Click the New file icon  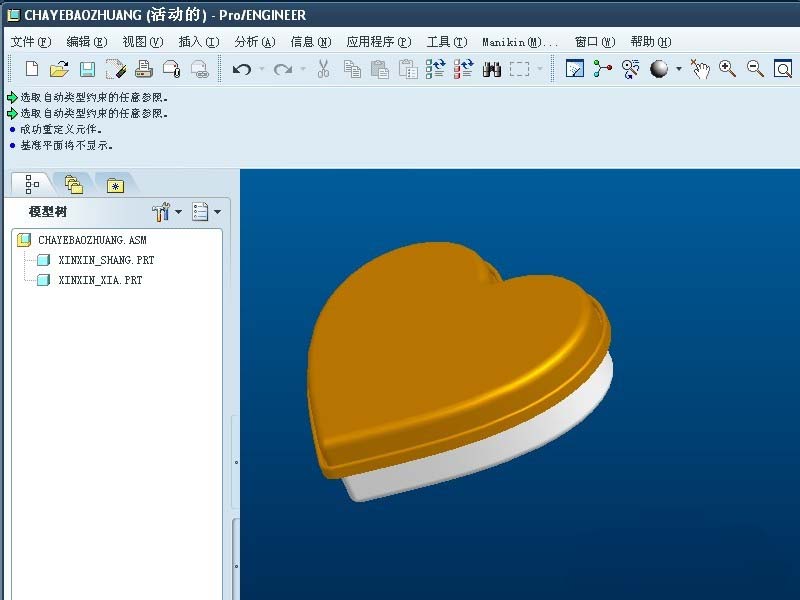click(x=32, y=69)
